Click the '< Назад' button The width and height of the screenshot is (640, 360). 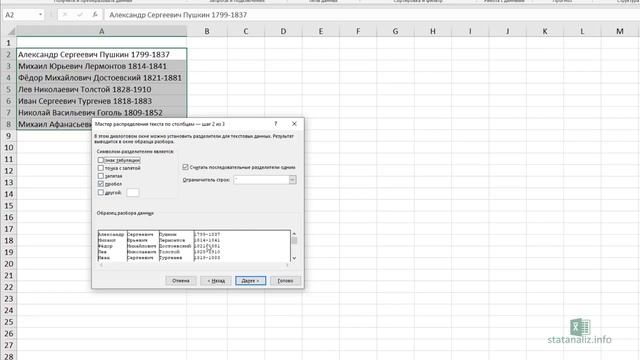216,280
